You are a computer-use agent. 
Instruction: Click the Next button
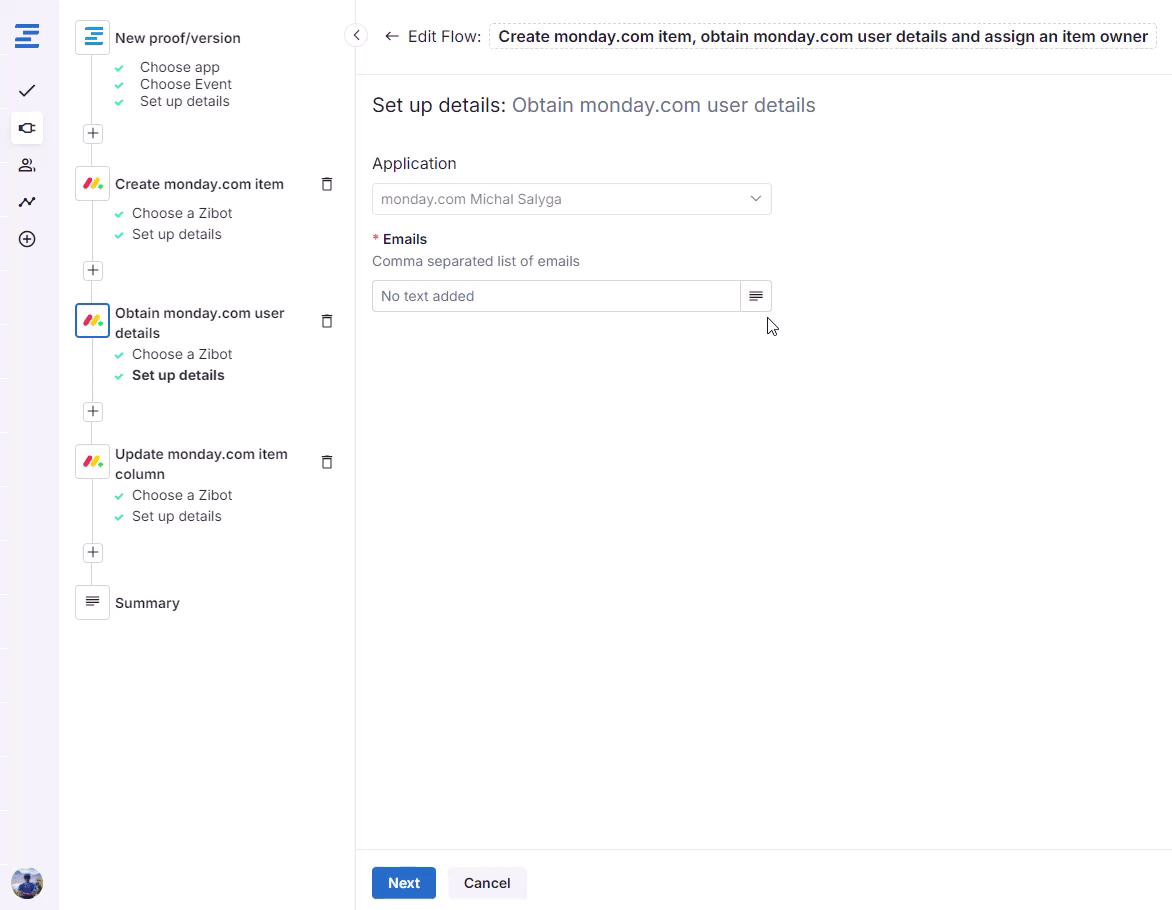pyautogui.click(x=403, y=883)
